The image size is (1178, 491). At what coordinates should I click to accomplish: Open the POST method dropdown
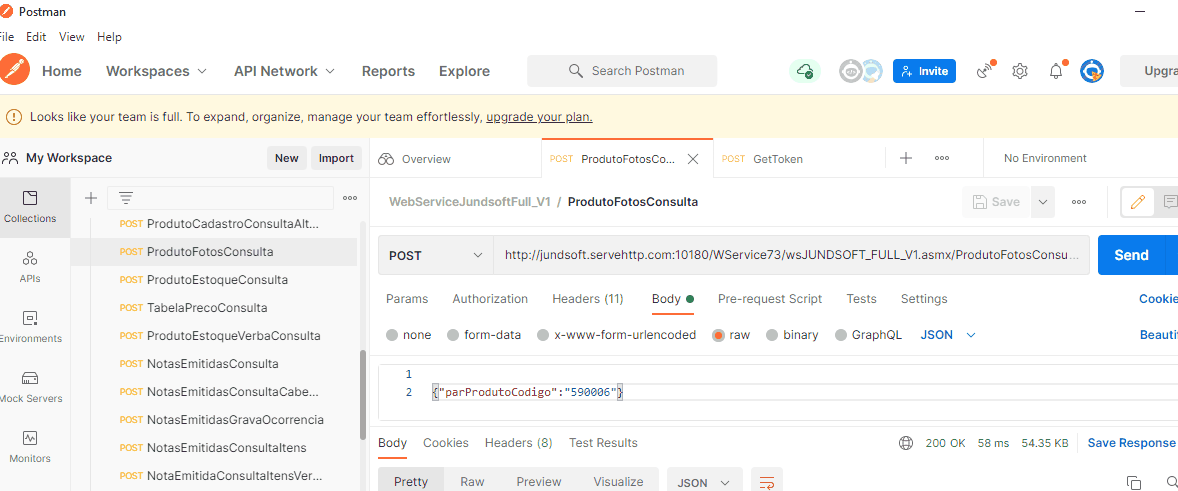pos(435,255)
